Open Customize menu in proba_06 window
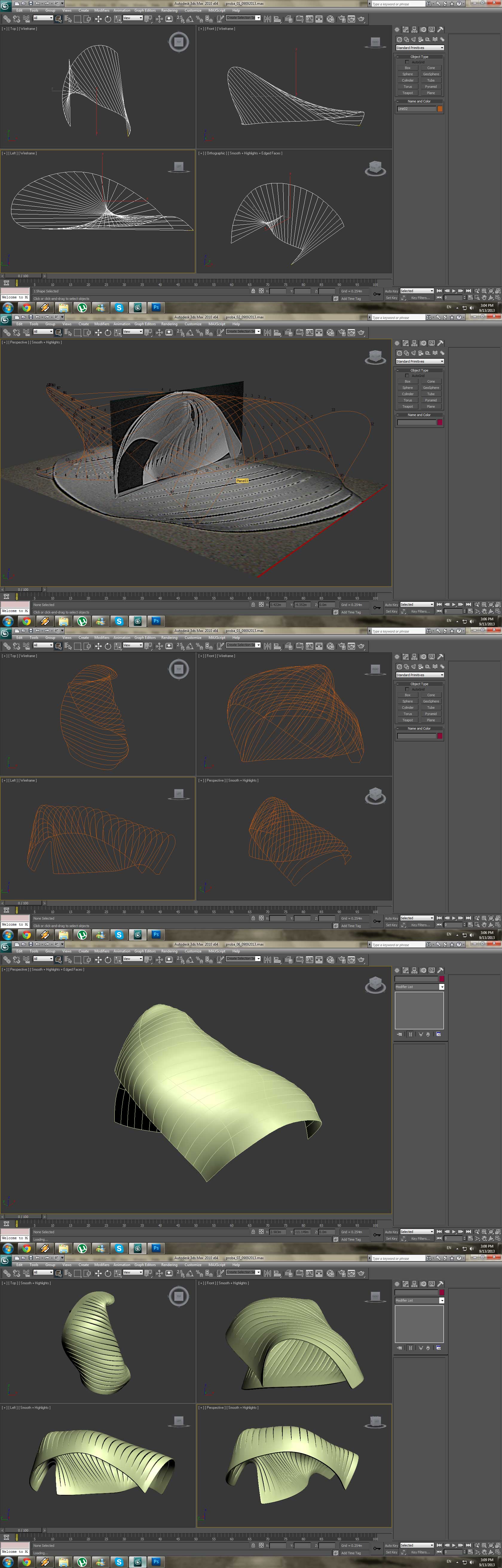This screenshot has width=502, height=1568. 192,951
